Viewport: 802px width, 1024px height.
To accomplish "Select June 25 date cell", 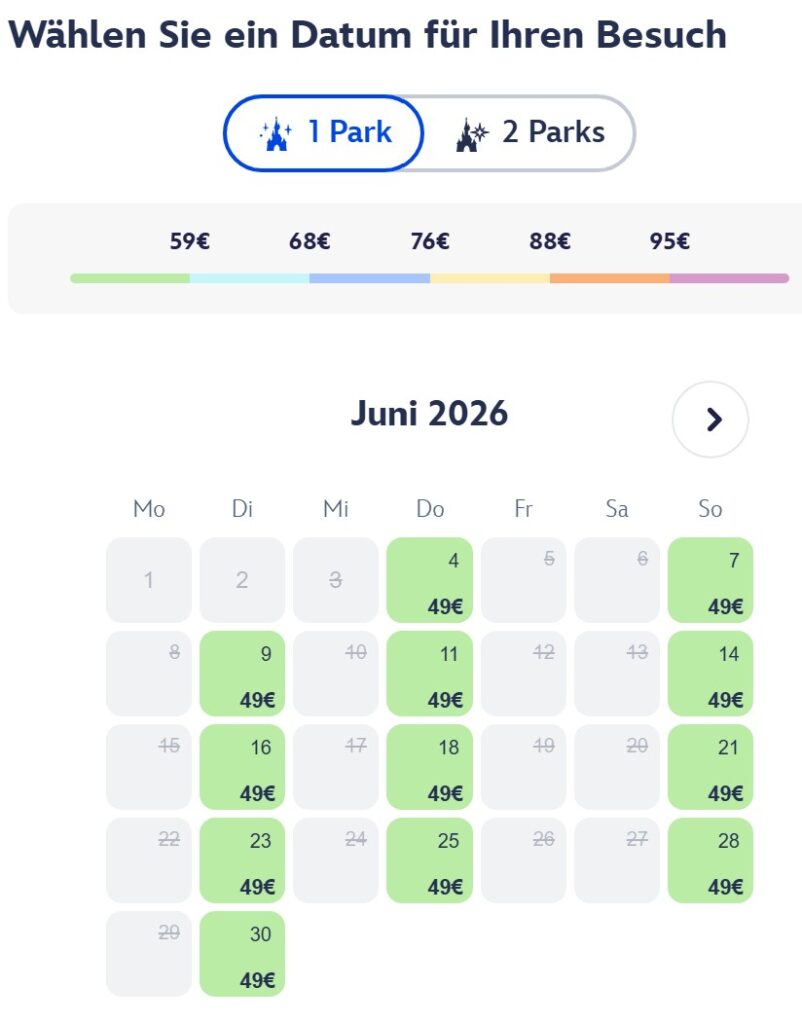I will pyautogui.click(x=429, y=860).
